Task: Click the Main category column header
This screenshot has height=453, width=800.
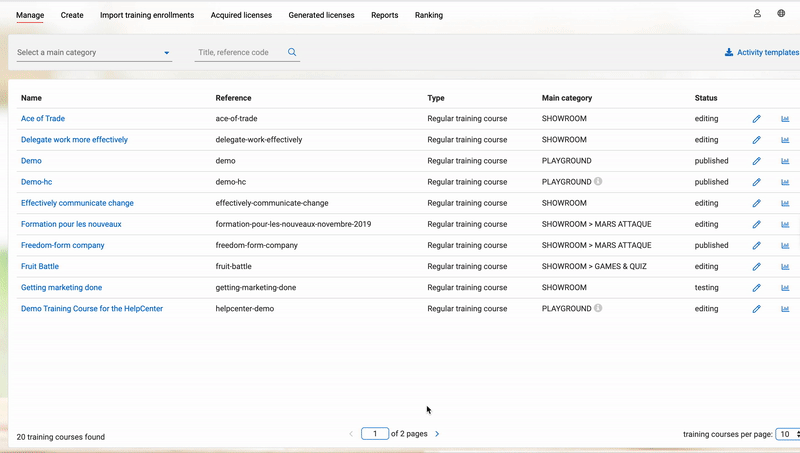Action: (567, 98)
